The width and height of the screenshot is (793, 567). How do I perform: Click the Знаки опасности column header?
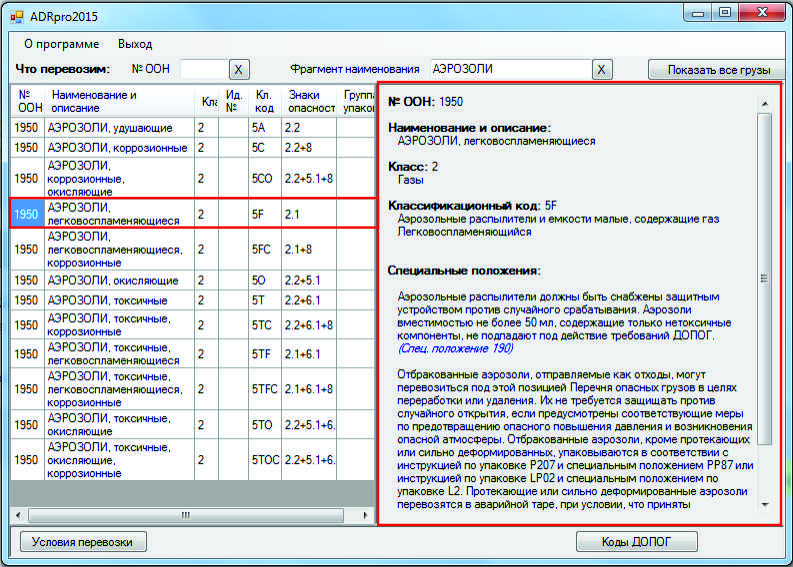pos(310,101)
